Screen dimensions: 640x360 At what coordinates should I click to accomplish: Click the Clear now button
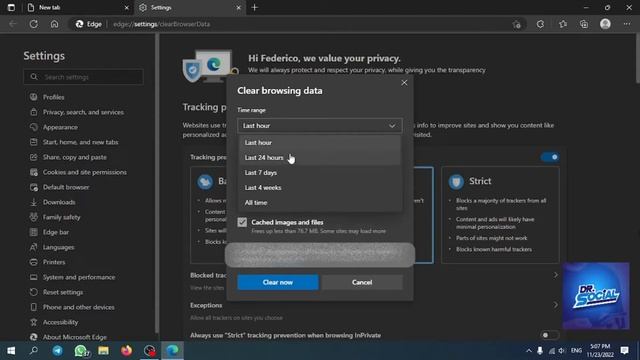tap(278, 282)
